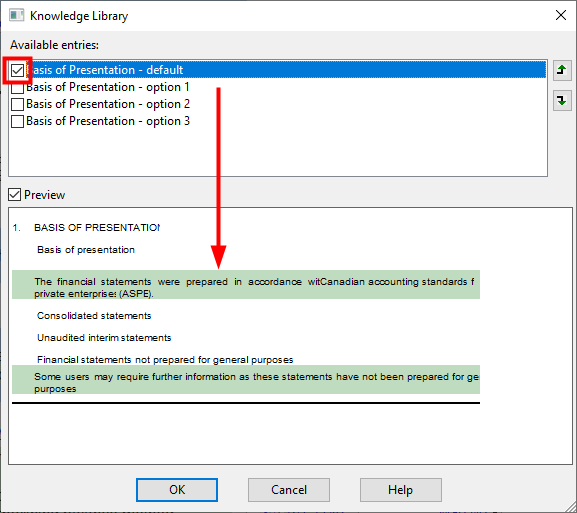The image size is (577, 513).
Task: Click "Unaudited interim statements" line in preview
Action: 104,338
